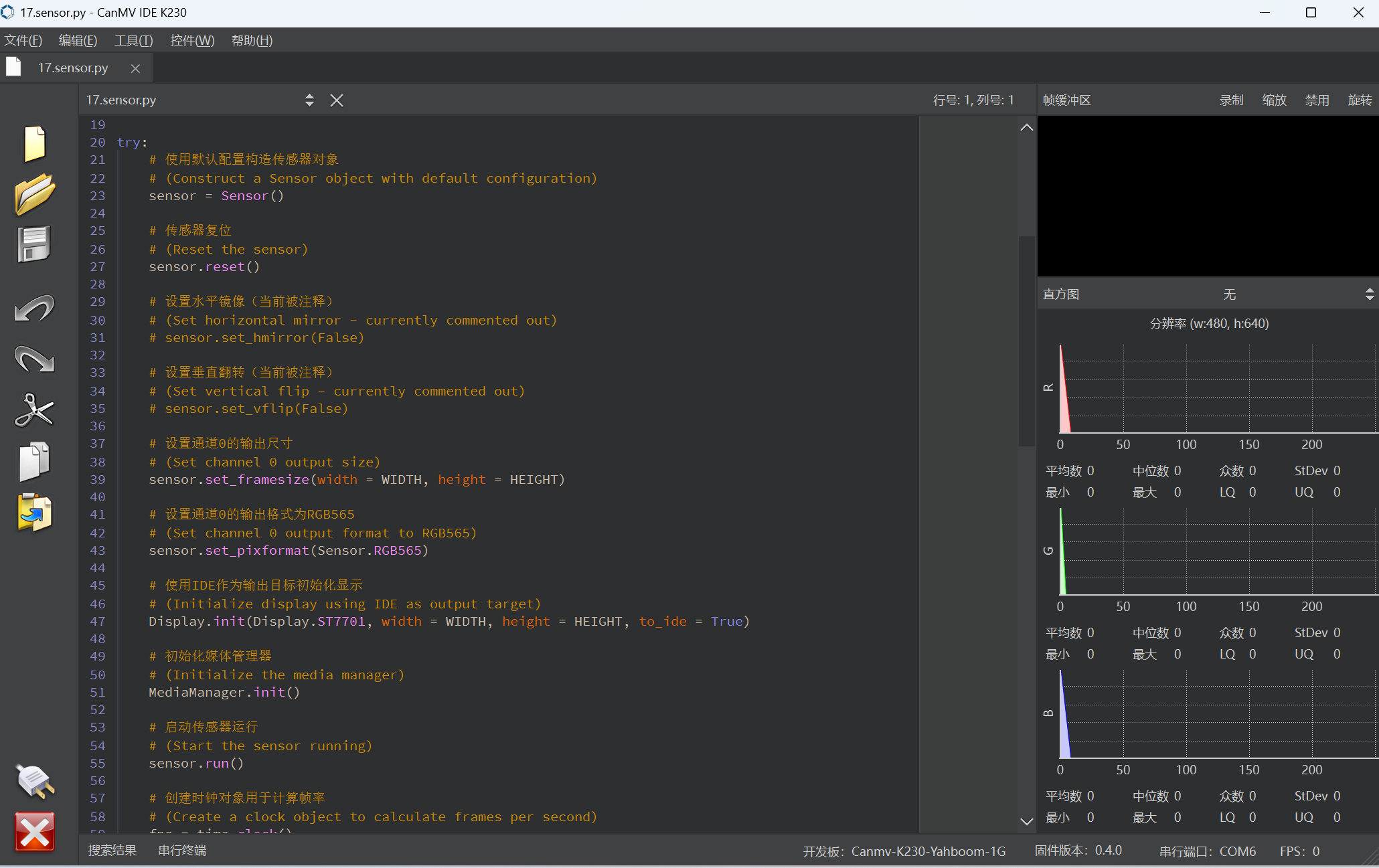Open the 串行终端 serial terminal panel

[182, 851]
